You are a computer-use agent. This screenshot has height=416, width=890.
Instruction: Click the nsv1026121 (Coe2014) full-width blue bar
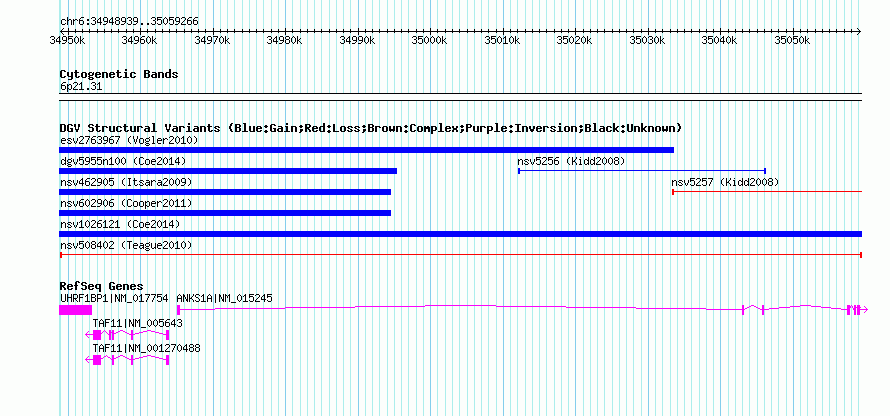461,234
